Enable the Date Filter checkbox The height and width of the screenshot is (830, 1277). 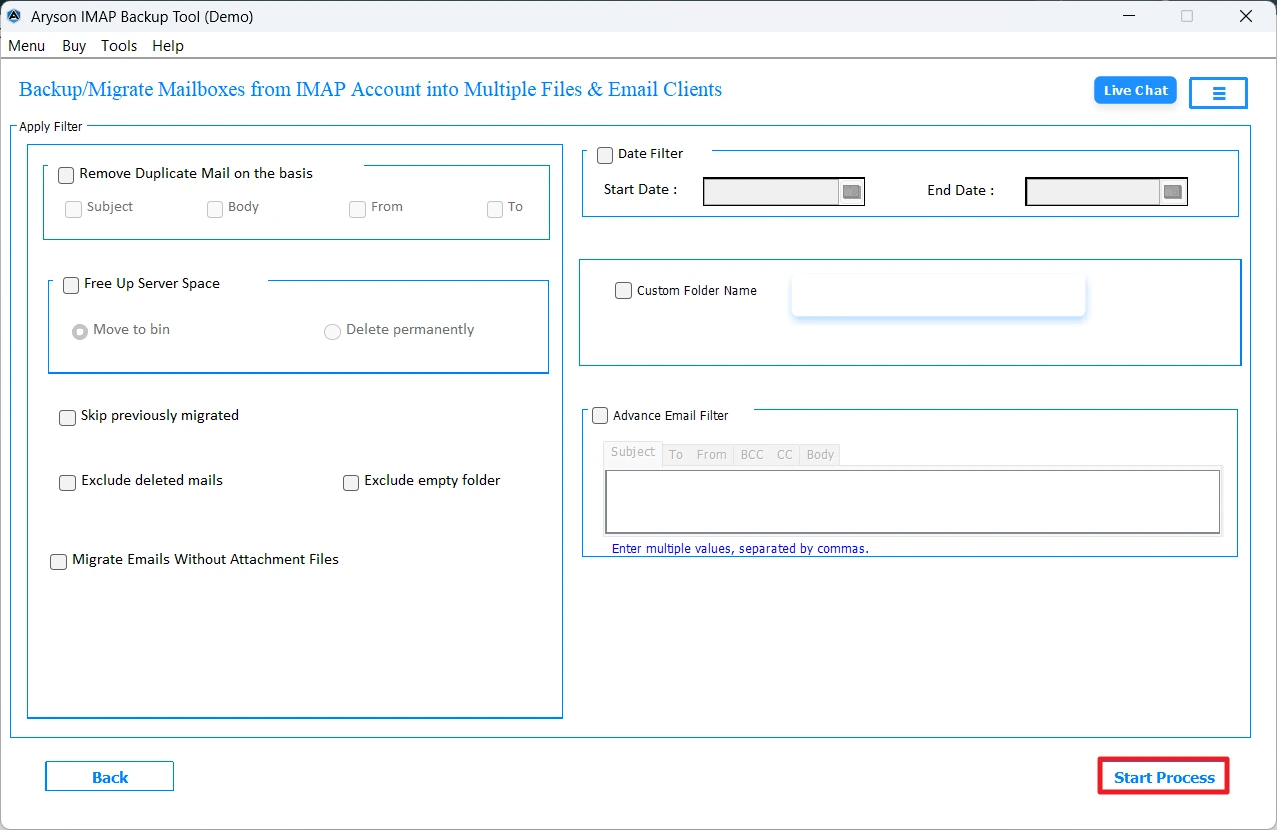(605, 155)
